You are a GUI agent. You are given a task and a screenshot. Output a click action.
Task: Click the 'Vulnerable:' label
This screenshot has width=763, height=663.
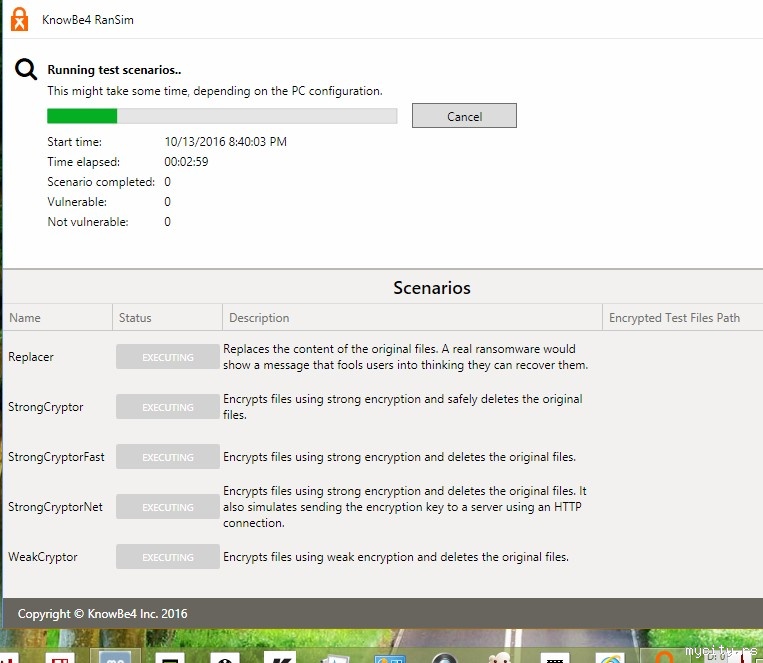[x=77, y=202]
